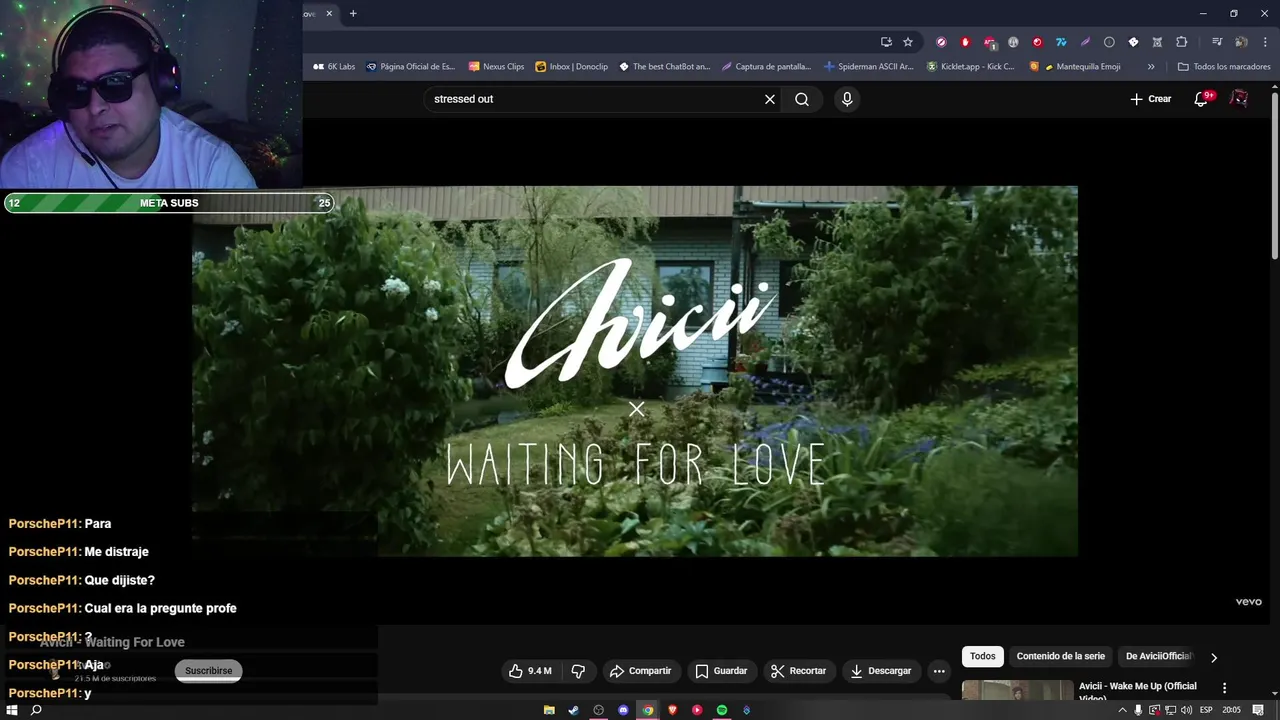Bookmark this page with the star icon
Image resolution: width=1280 pixels, height=720 pixels.
point(908,42)
